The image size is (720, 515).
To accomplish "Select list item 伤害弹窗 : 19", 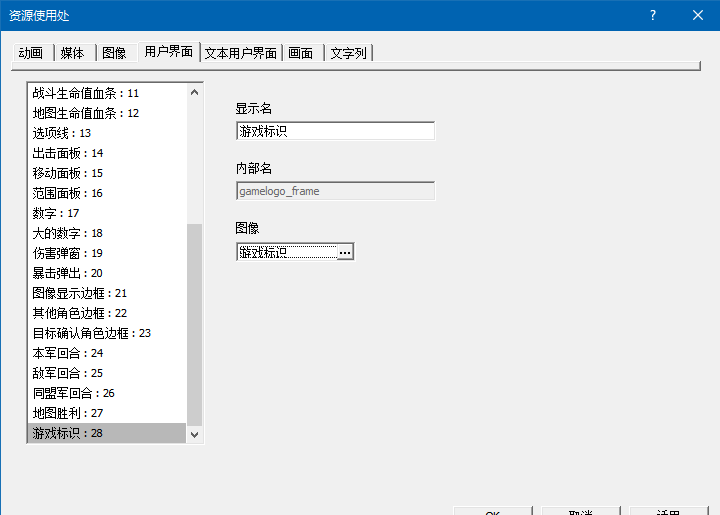I will (107, 253).
